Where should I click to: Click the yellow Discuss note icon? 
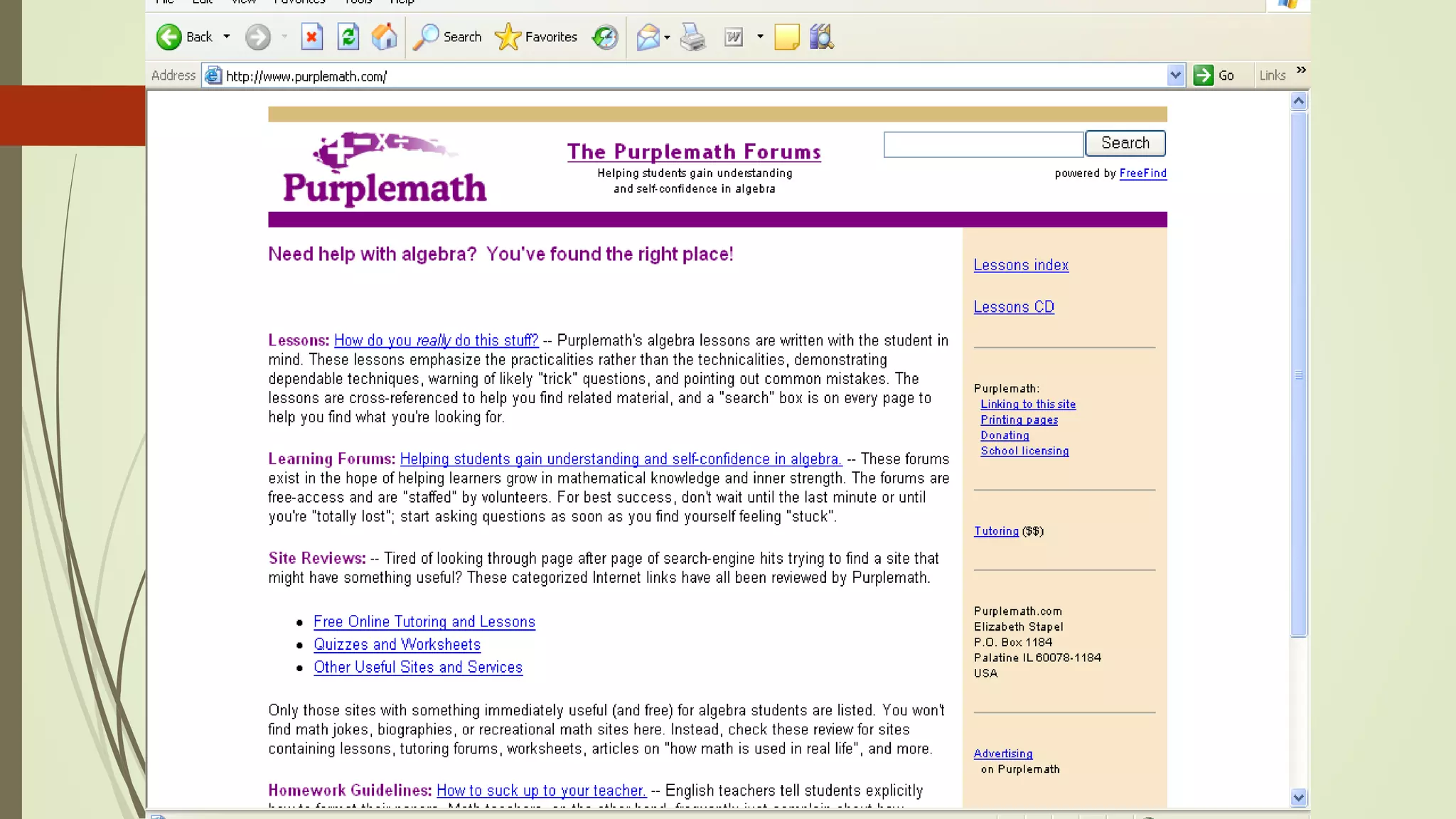[786, 37]
